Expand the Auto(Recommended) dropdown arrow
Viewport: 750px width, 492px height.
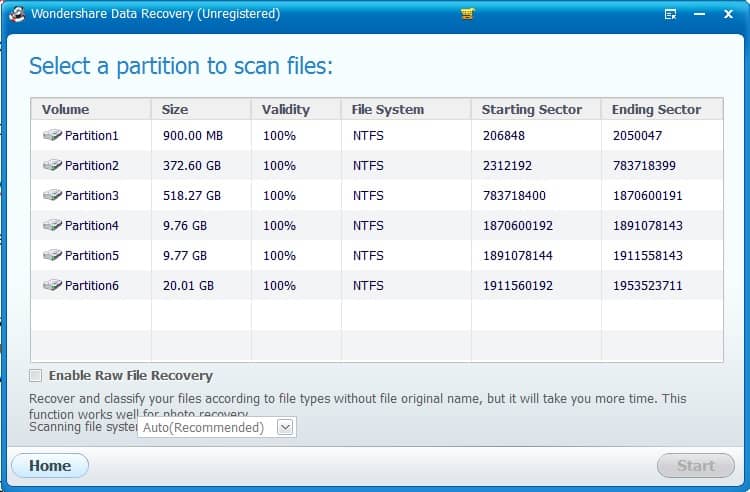[x=285, y=427]
